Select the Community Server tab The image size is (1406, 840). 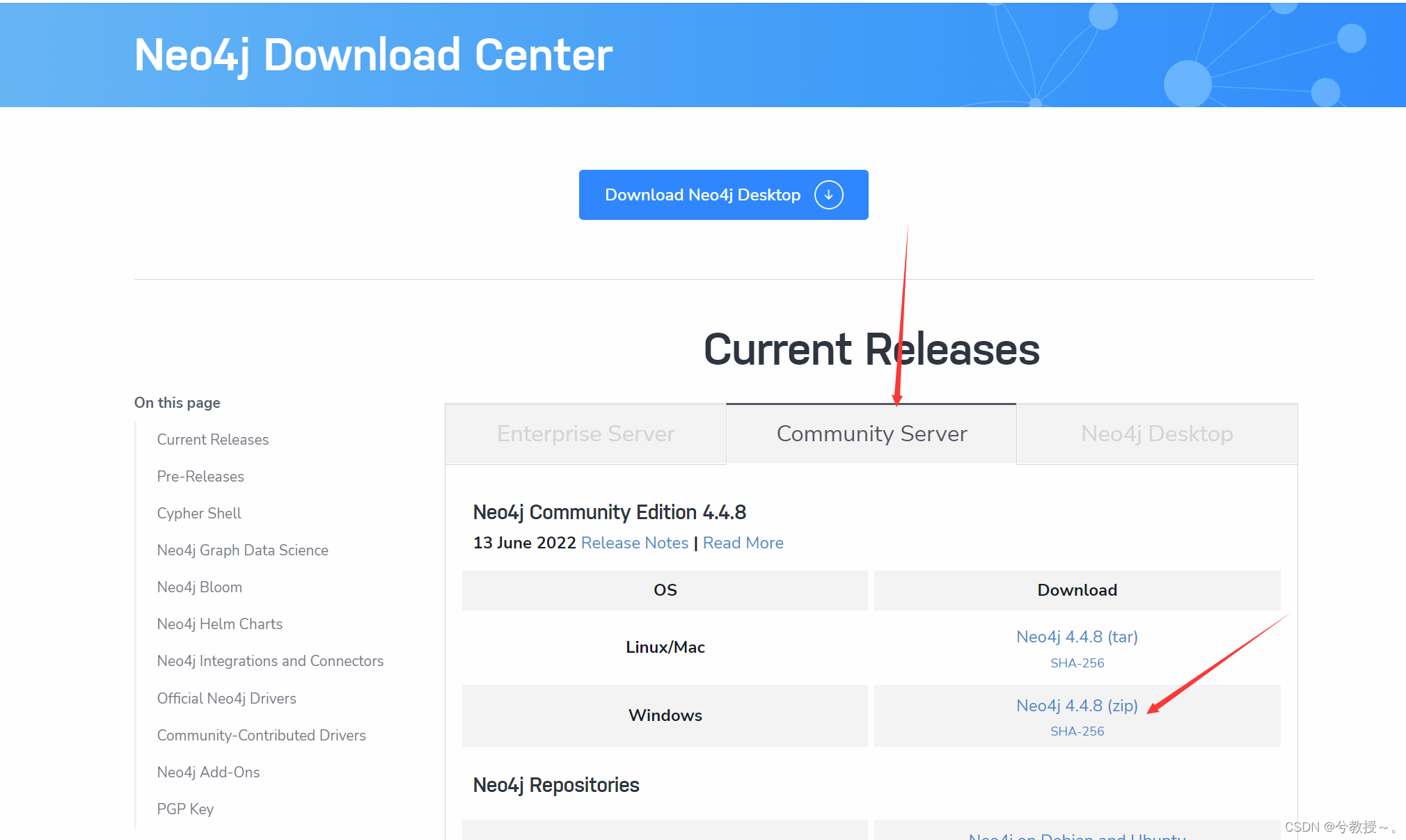(871, 434)
